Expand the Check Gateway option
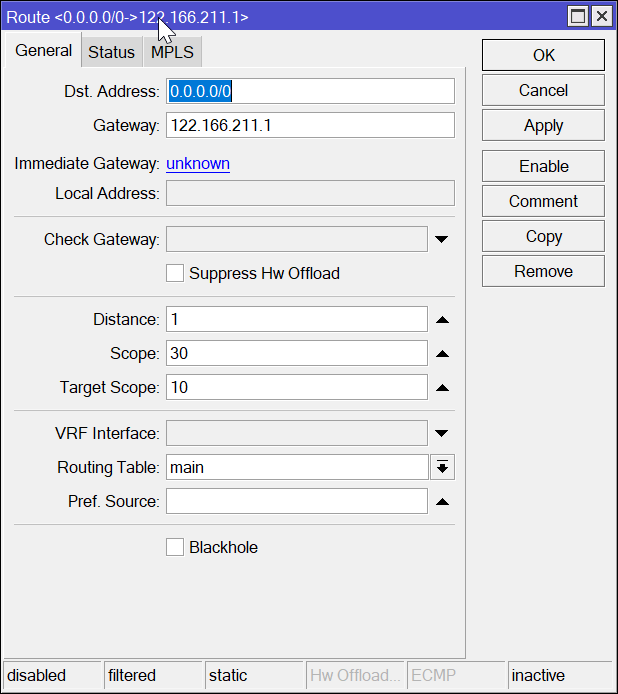 coord(441,240)
